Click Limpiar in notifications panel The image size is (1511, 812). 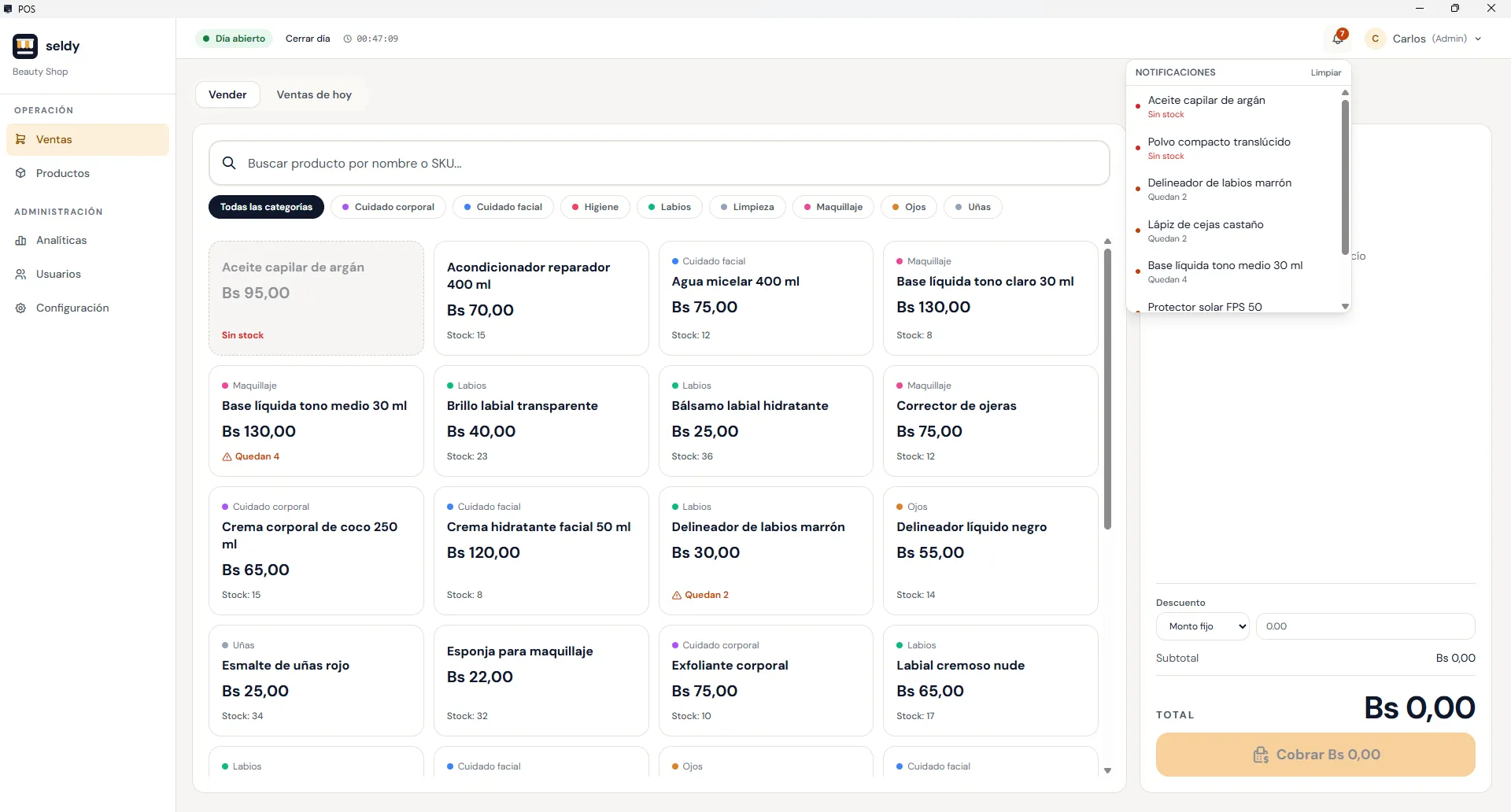pyautogui.click(x=1326, y=72)
